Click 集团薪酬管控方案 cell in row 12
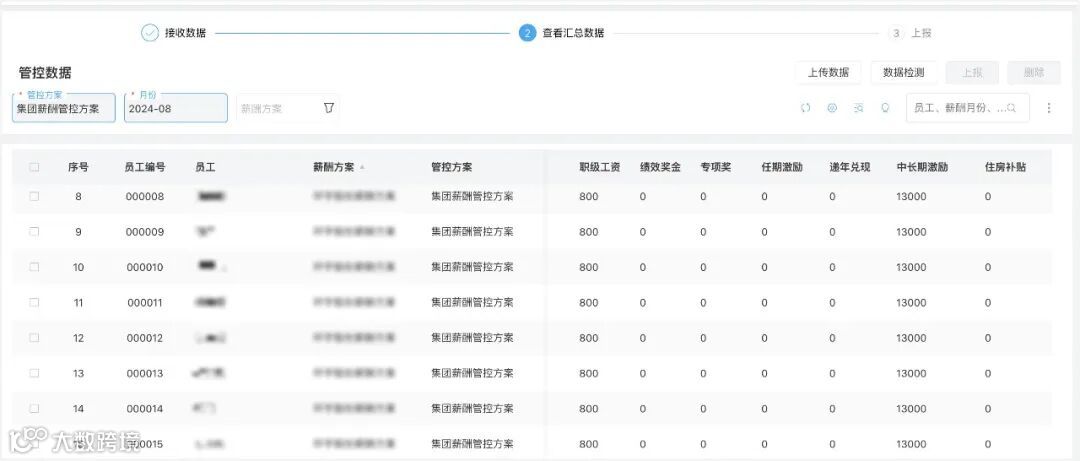 tap(472, 338)
